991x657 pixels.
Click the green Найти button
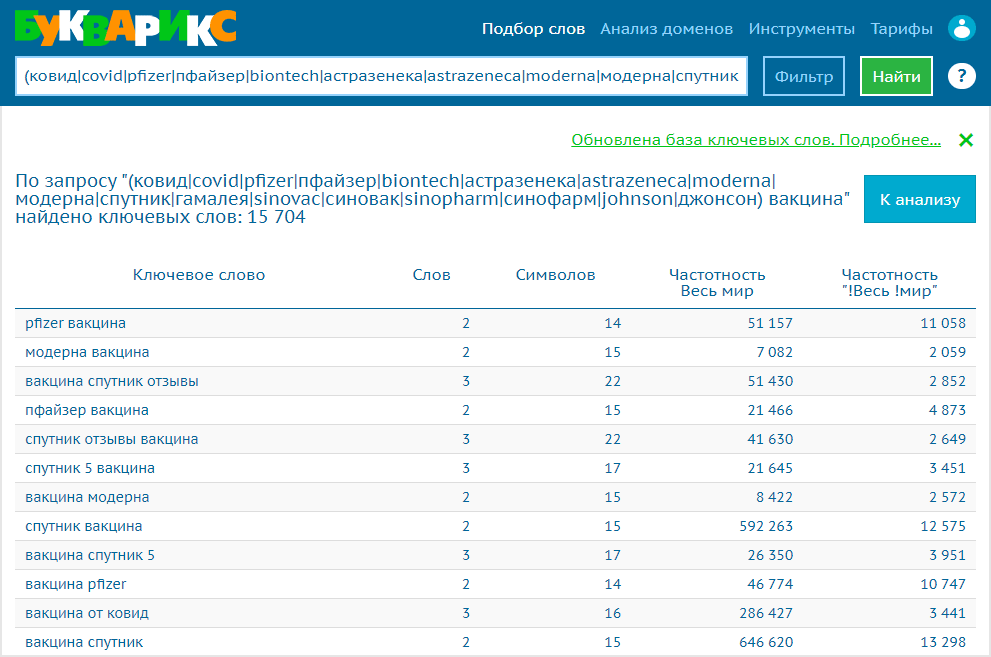click(896, 76)
